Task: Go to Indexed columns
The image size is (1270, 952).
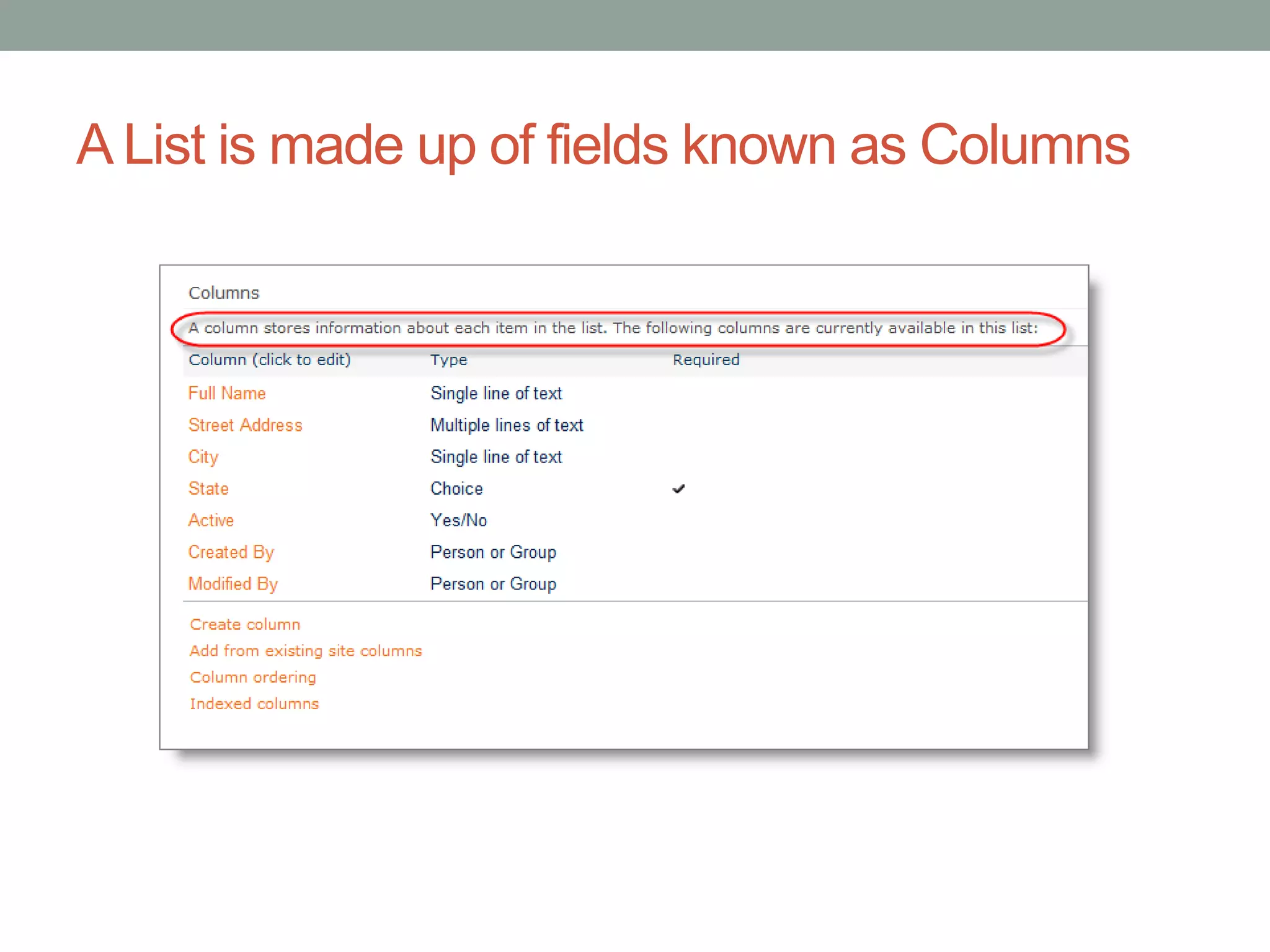Action: coord(254,703)
